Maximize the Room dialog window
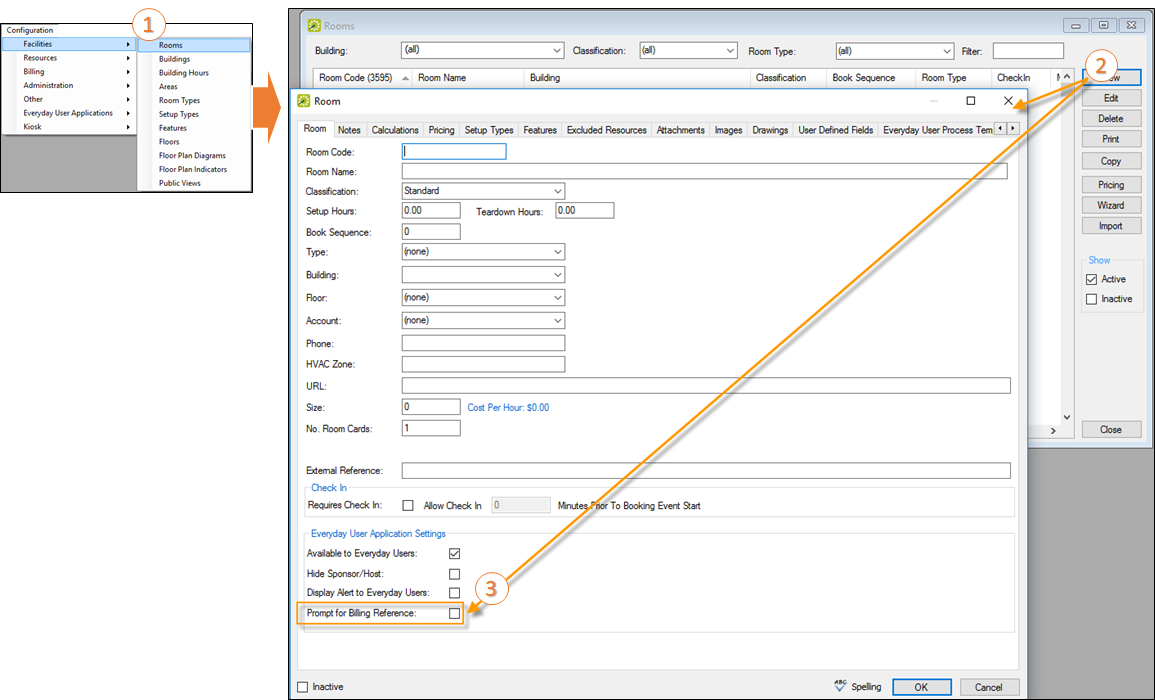The width and height of the screenshot is (1155, 700). pos(970,101)
